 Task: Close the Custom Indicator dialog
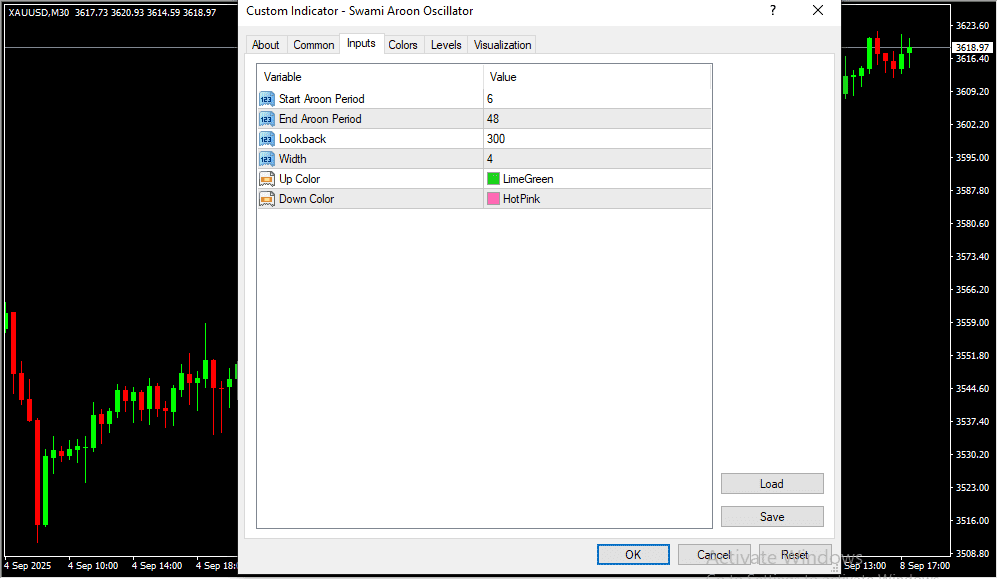tap(818, 11)
